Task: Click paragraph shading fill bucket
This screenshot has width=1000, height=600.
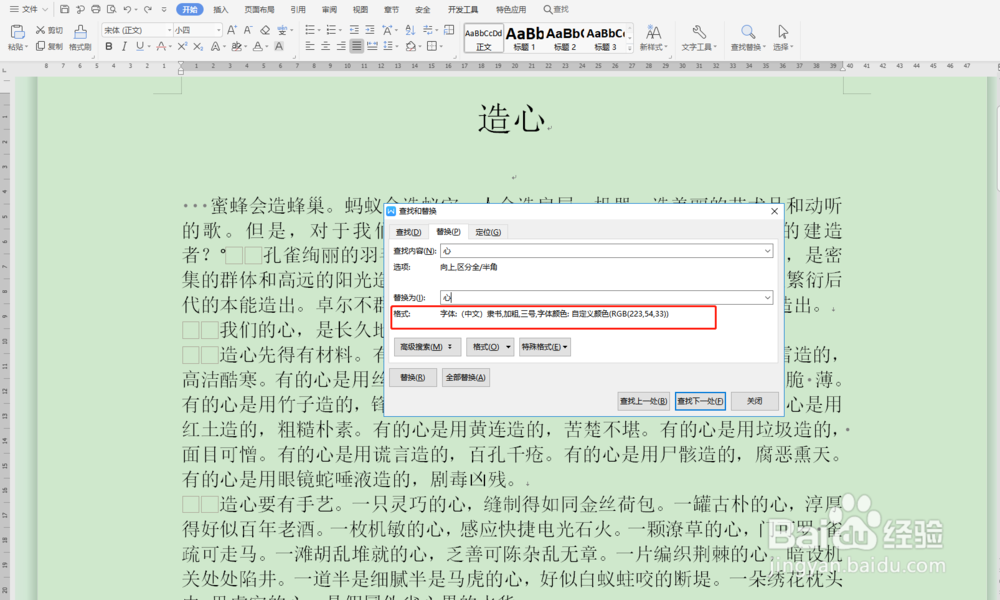Action: (x=411, y=46)
